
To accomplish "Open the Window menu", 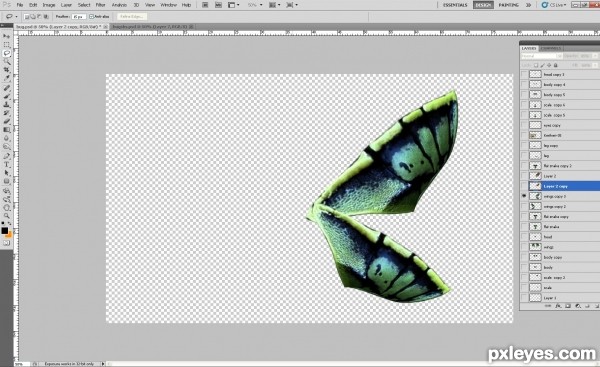I will coord(168,5).
